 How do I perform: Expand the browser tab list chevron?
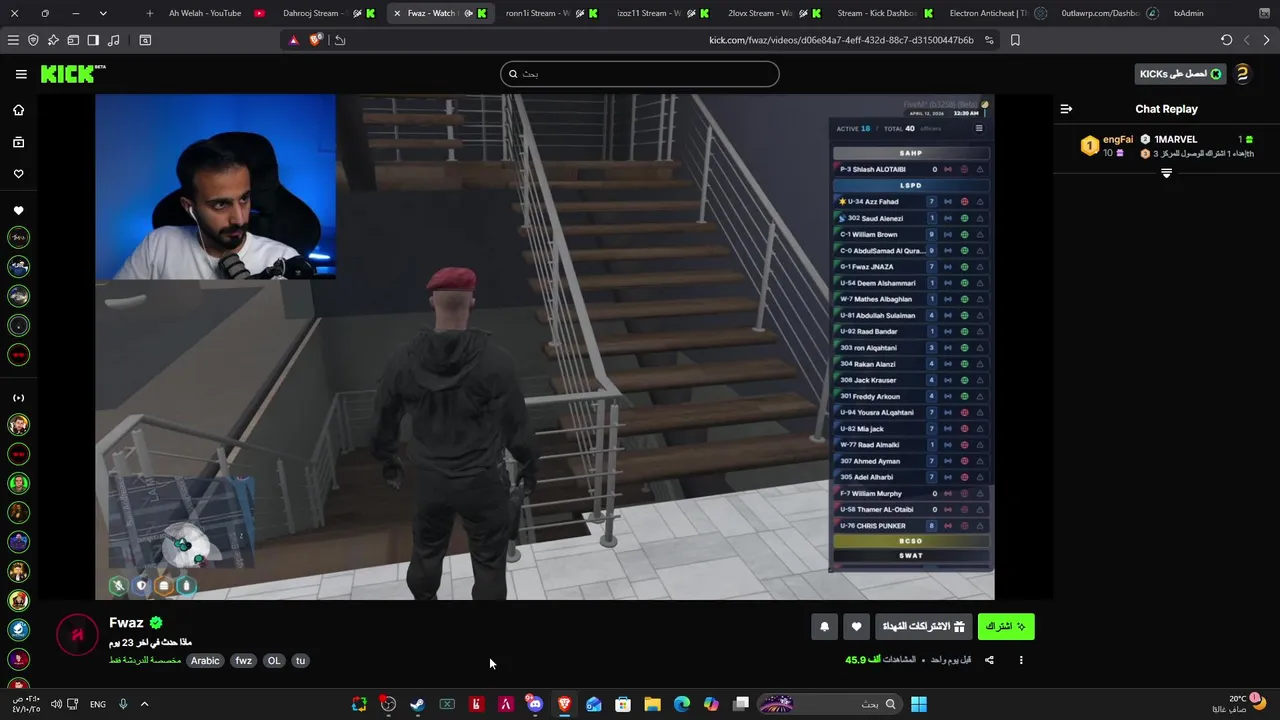[103, 13]
